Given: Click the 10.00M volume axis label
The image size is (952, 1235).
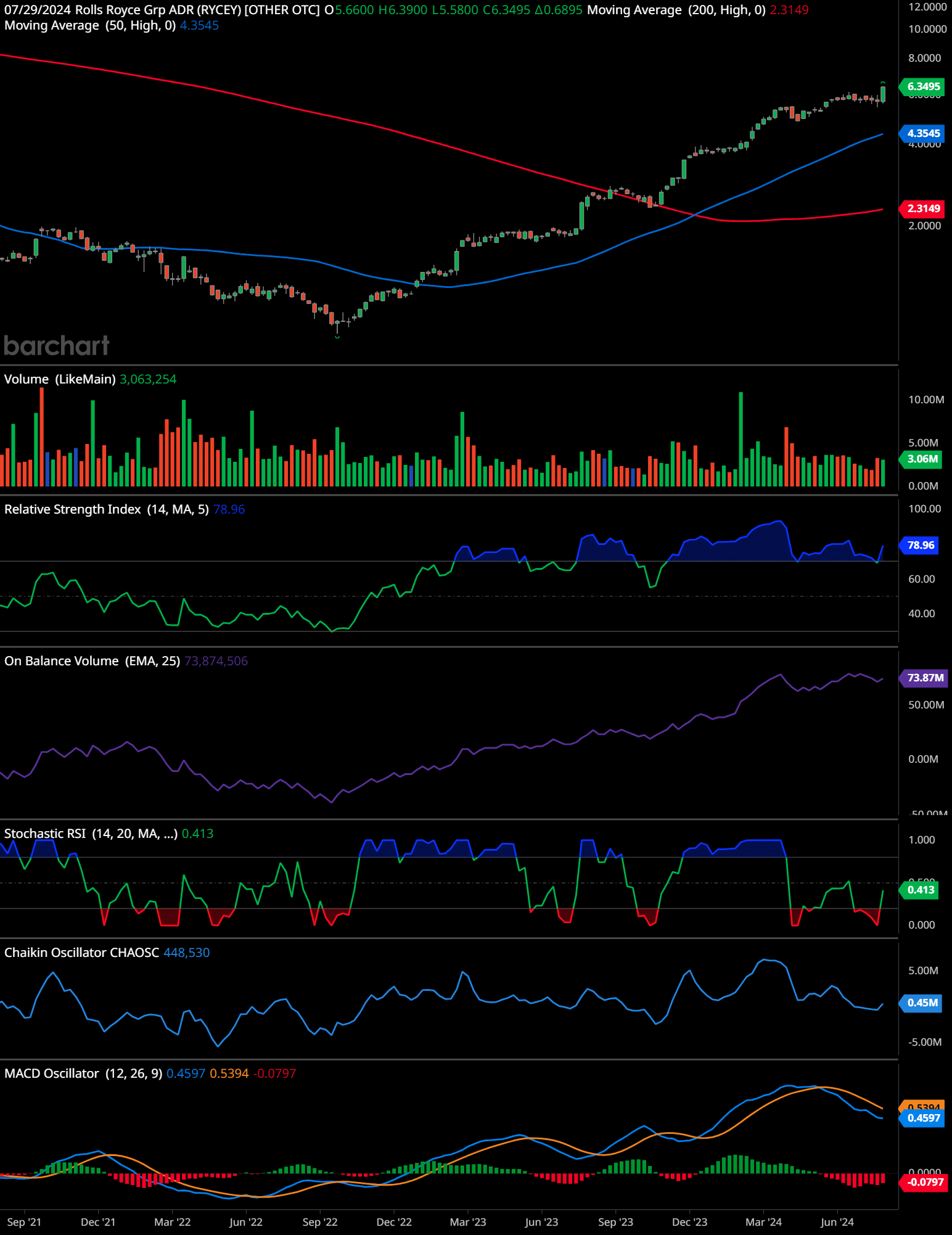Looking at the screenshot, I should pos(926,400).
